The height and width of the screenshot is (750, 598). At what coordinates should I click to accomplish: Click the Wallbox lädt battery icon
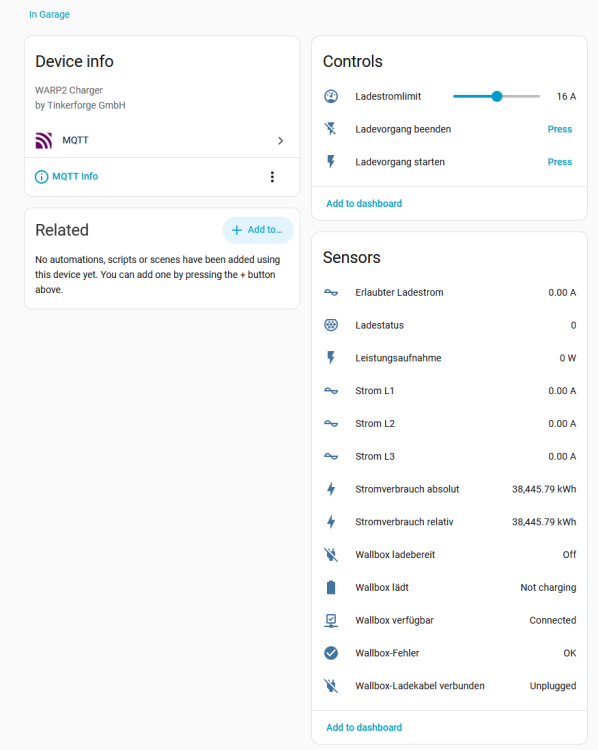coord(331,587)
